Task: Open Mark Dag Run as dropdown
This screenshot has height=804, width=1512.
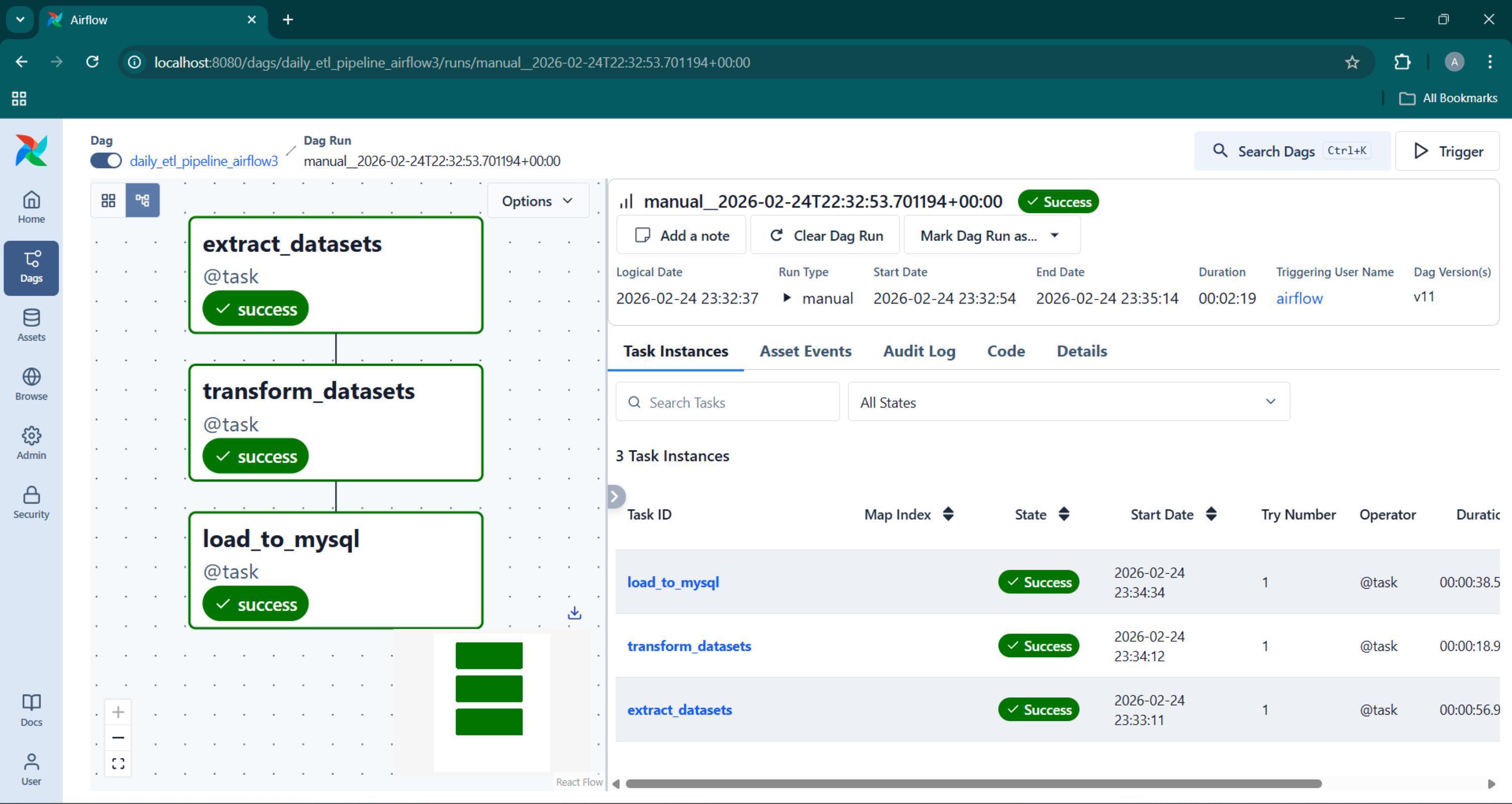Action: [x=991, y=236]
